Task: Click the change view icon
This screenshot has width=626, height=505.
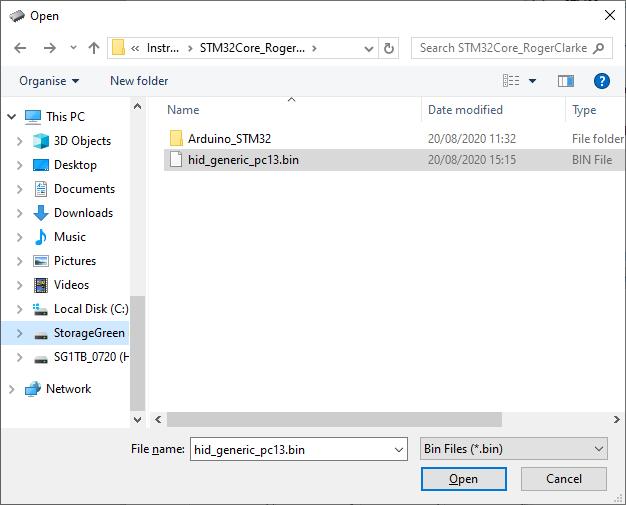Action: point(512,81)
